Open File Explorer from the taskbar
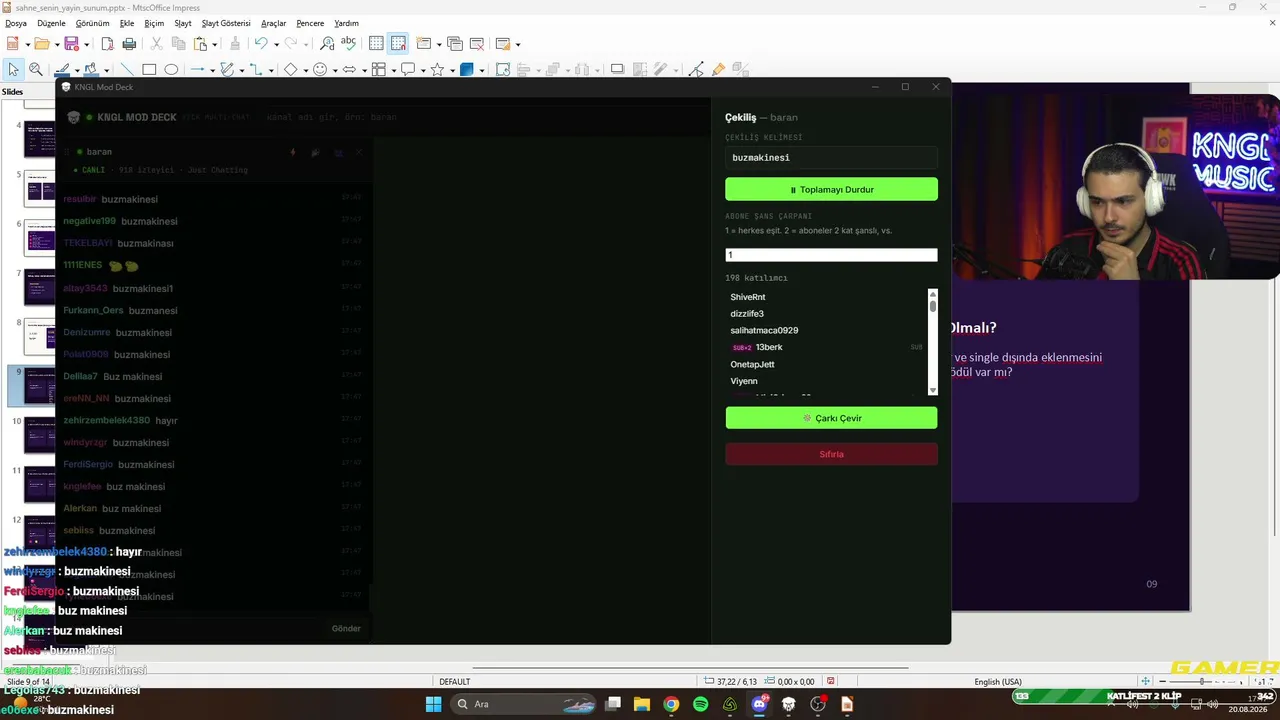1280x720 pixels. click(642, 704)
